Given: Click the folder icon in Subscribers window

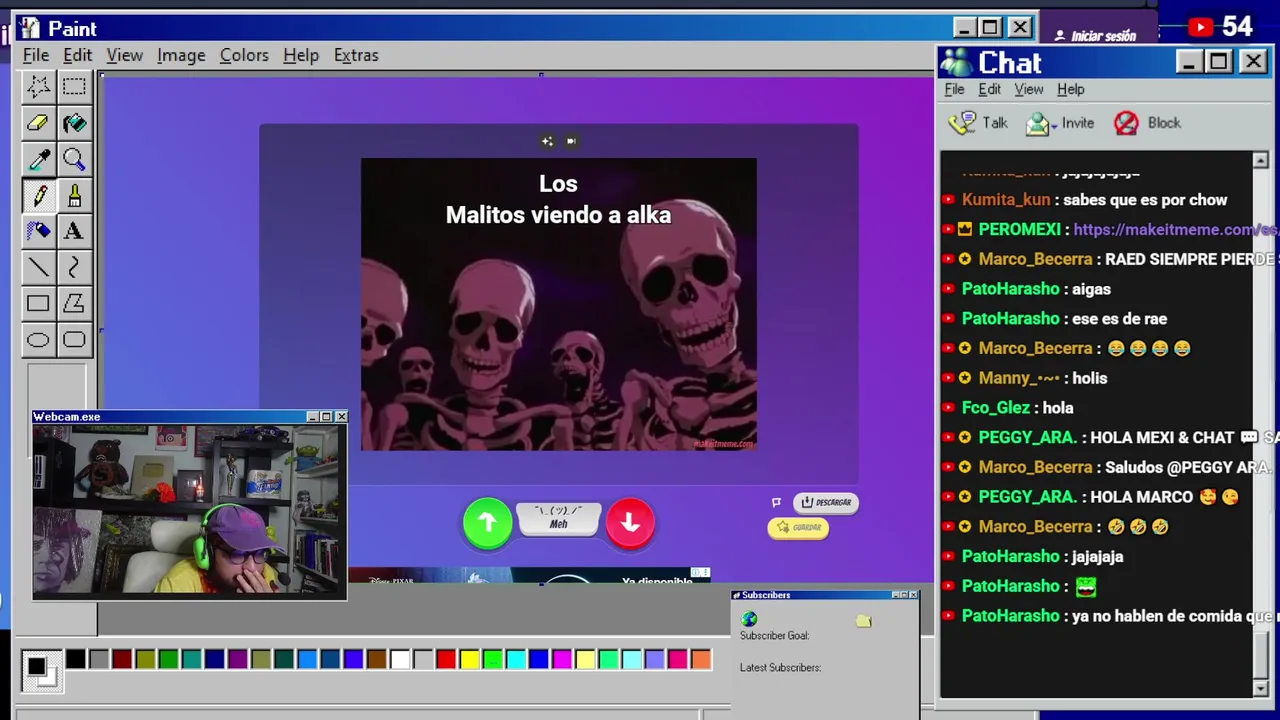Looking at the screenshot, I should (x=864, y=621).
